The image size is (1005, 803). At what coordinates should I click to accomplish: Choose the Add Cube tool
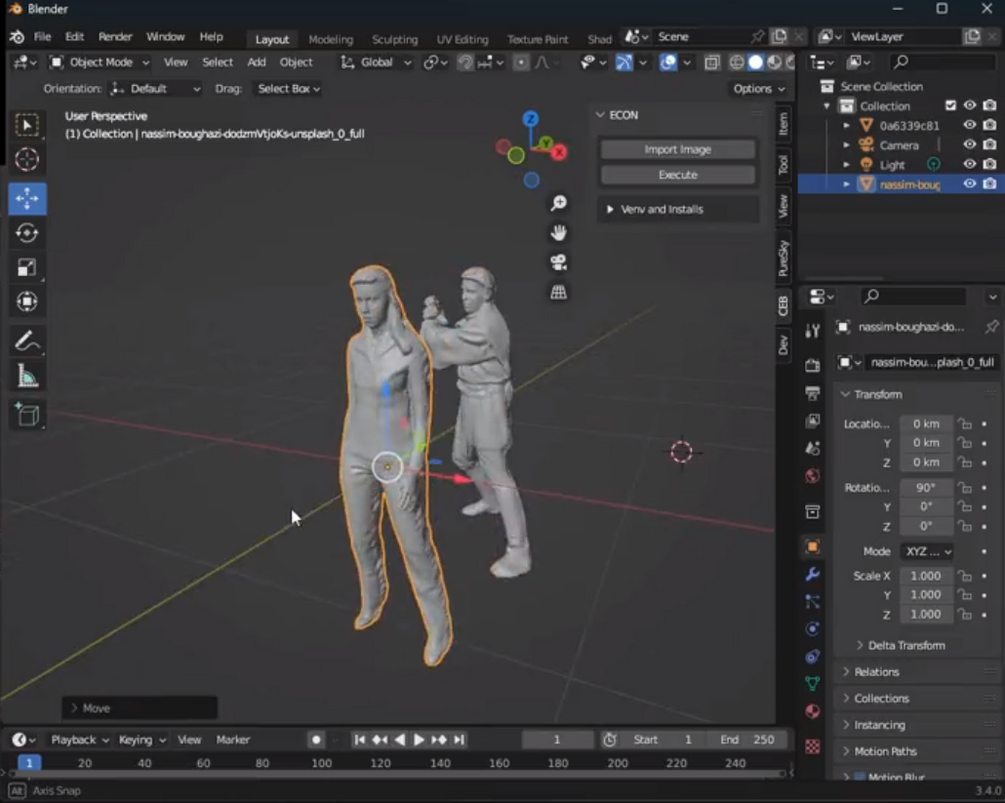(x=27, y=415)
